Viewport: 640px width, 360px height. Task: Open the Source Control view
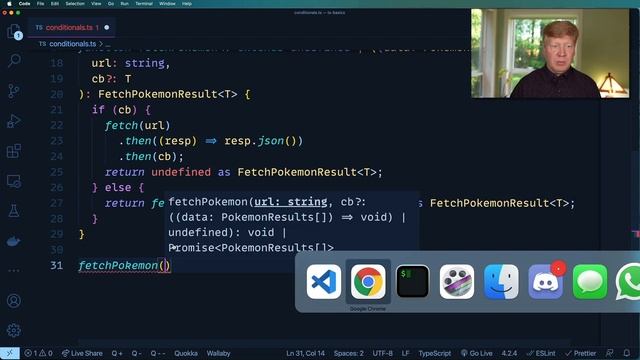point(14,91)
